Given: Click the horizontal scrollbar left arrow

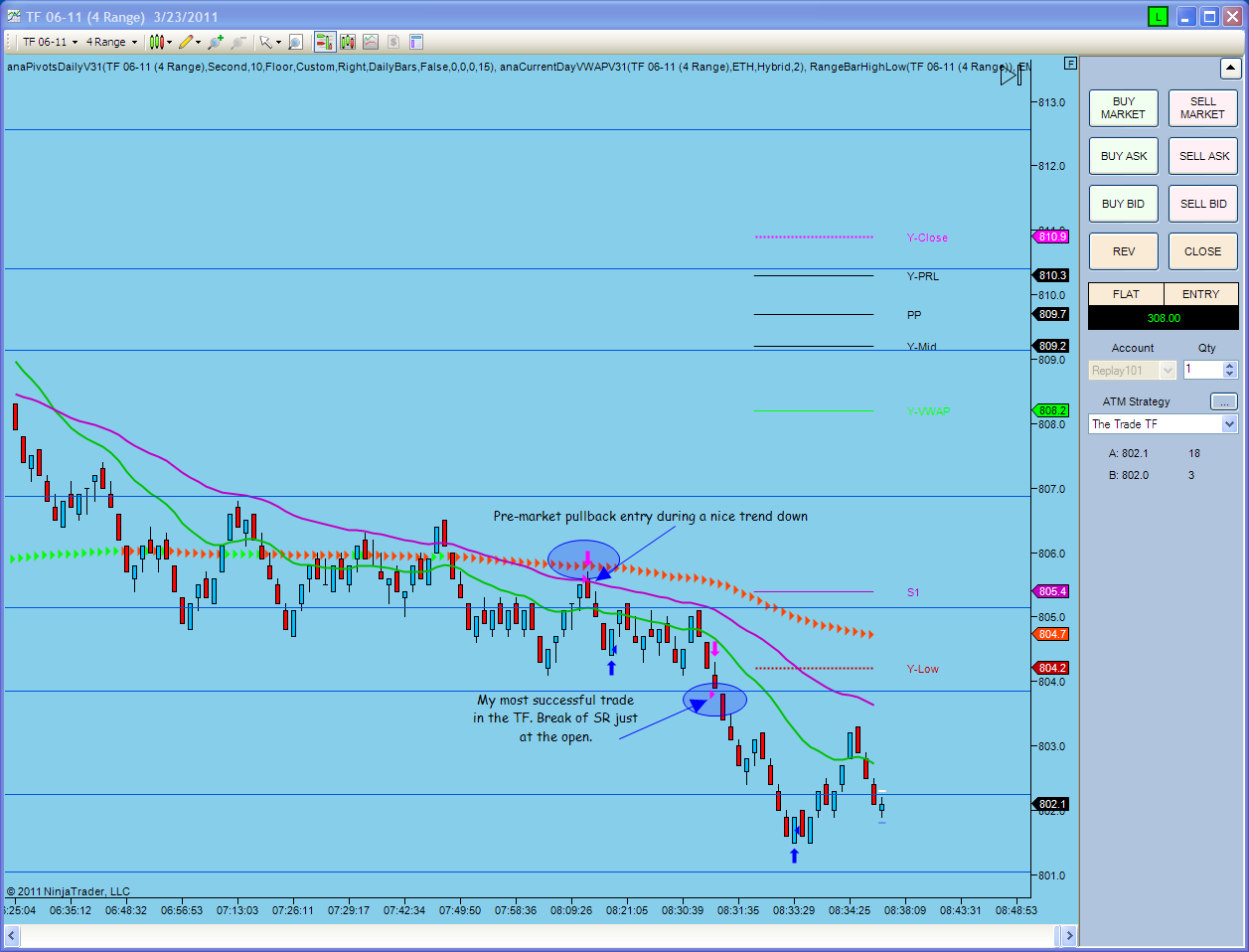Looking at the screenshot, I should click(x=12, y=935).
